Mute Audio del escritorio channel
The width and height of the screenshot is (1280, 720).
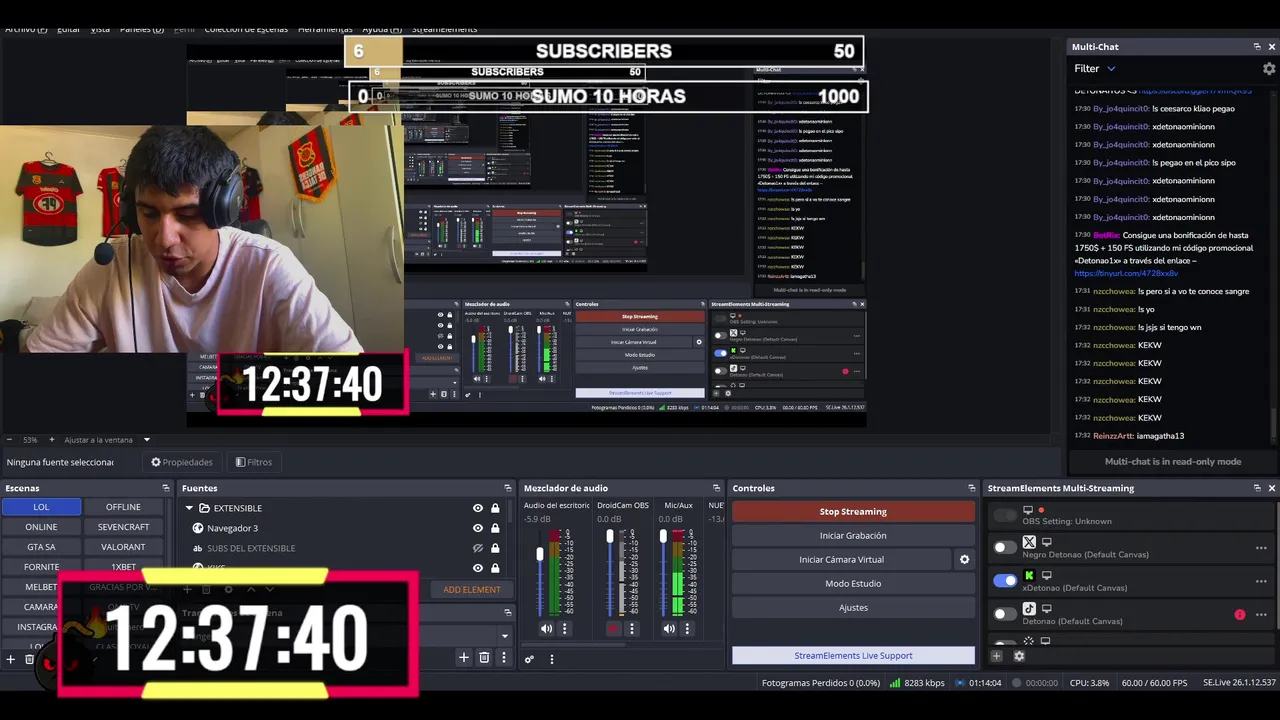(546, 629)
